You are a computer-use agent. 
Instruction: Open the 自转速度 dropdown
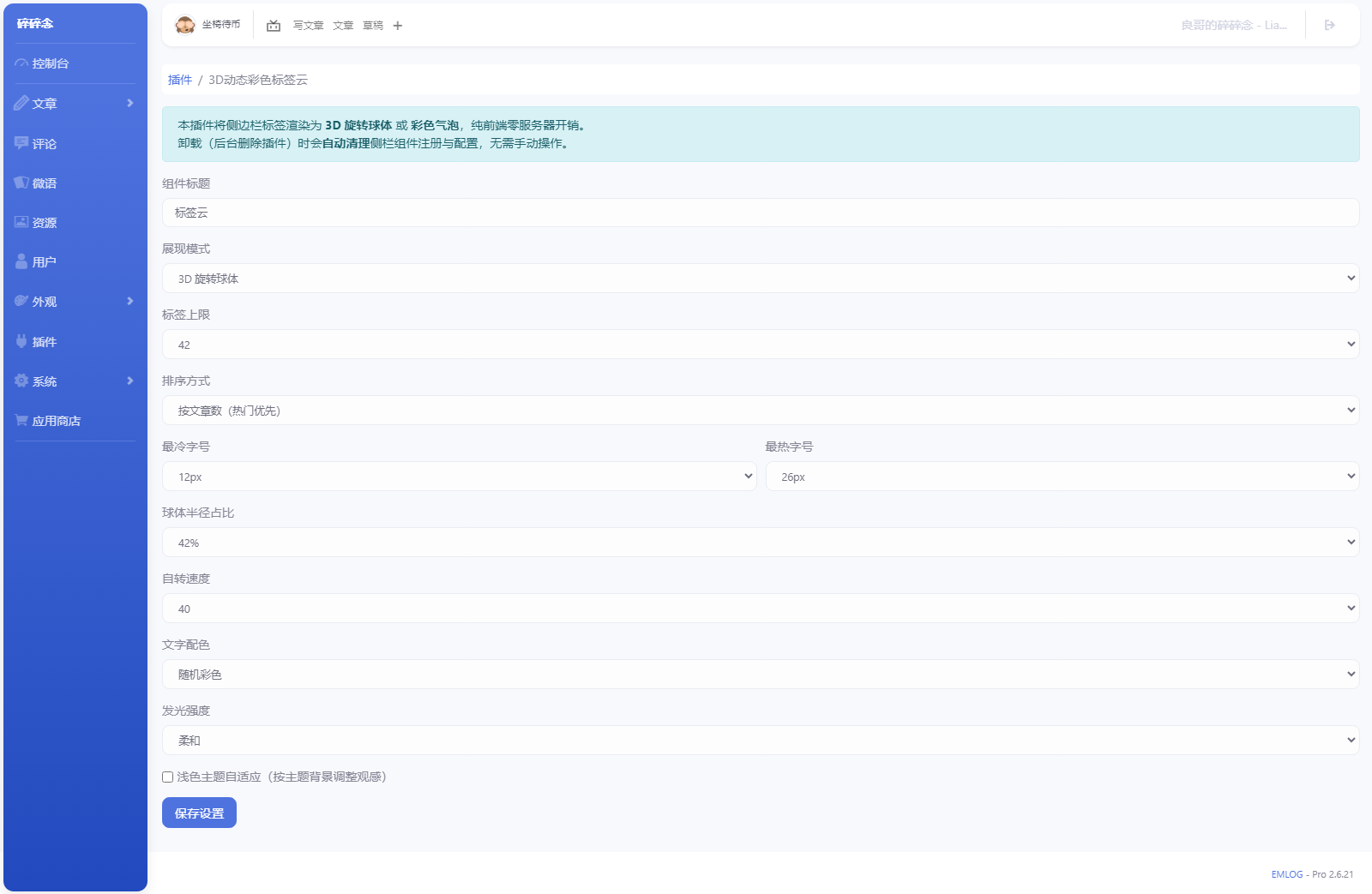[x=761, y=609]
